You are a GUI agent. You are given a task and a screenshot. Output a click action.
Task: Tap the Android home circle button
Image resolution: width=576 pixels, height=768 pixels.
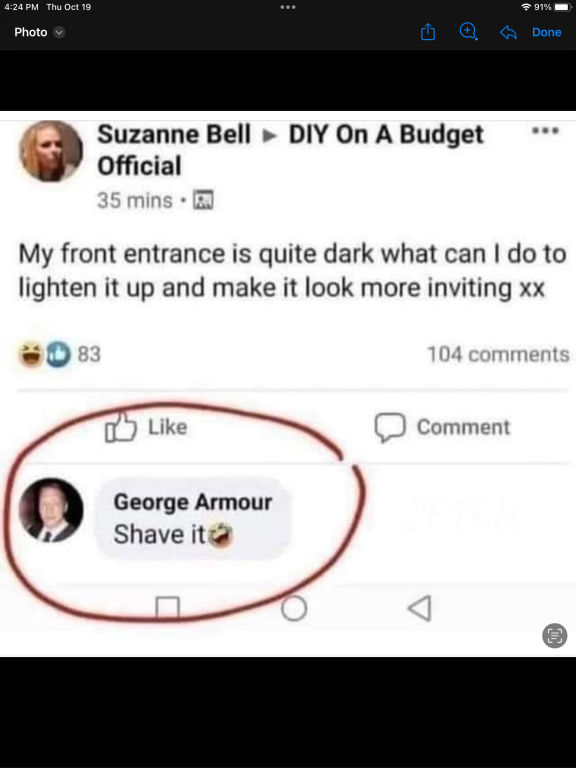294,608
